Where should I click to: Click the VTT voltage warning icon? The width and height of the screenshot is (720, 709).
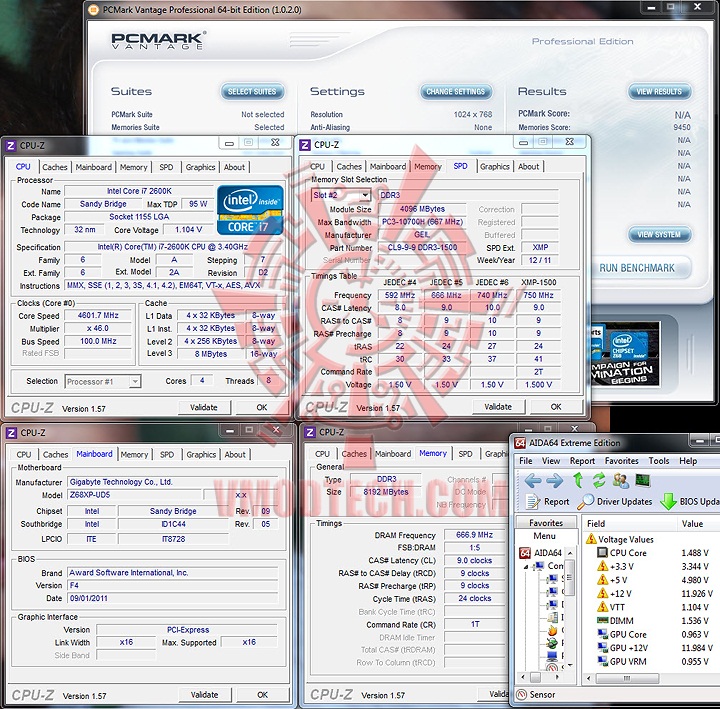pos(602,607)
